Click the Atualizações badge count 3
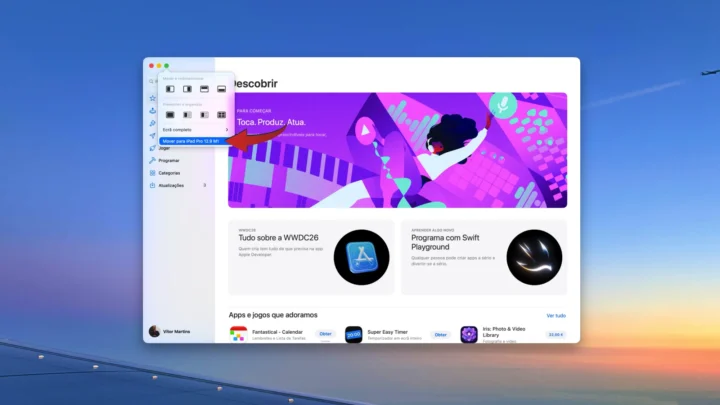Viewport: 720px width, 405px height. pyautogui.click(x=205, y=186)
